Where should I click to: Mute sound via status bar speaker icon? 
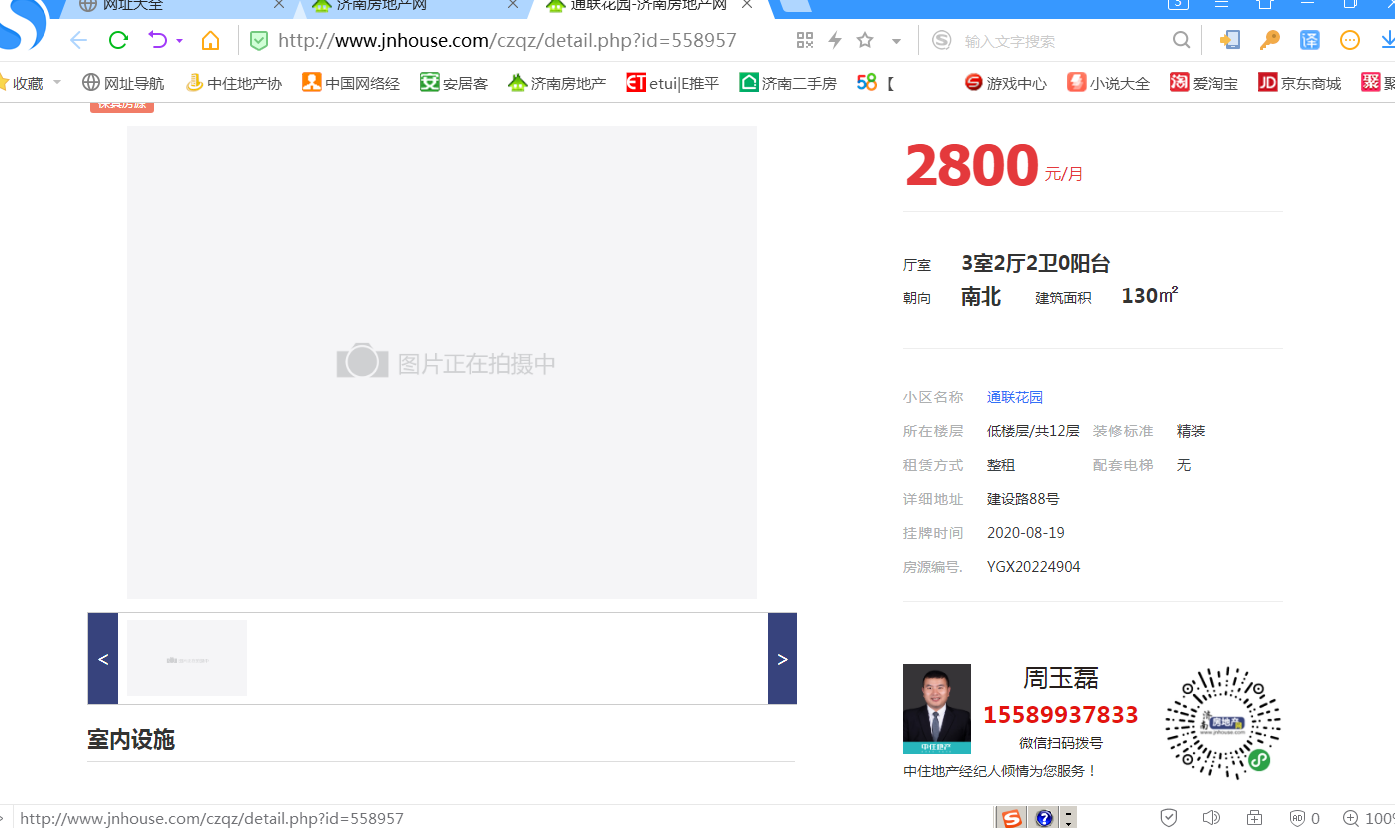(1211, 818)
